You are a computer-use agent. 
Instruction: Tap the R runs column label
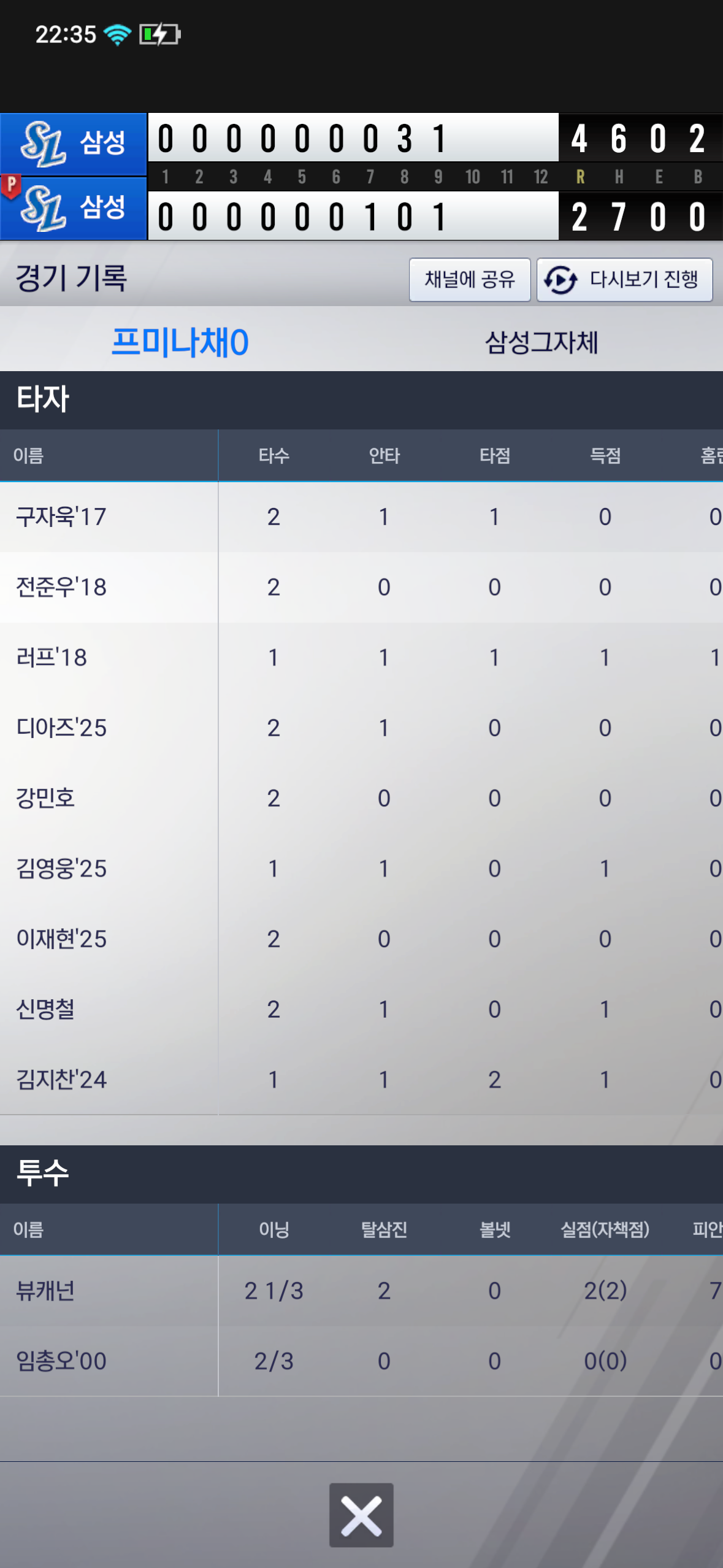coord(580,177)
